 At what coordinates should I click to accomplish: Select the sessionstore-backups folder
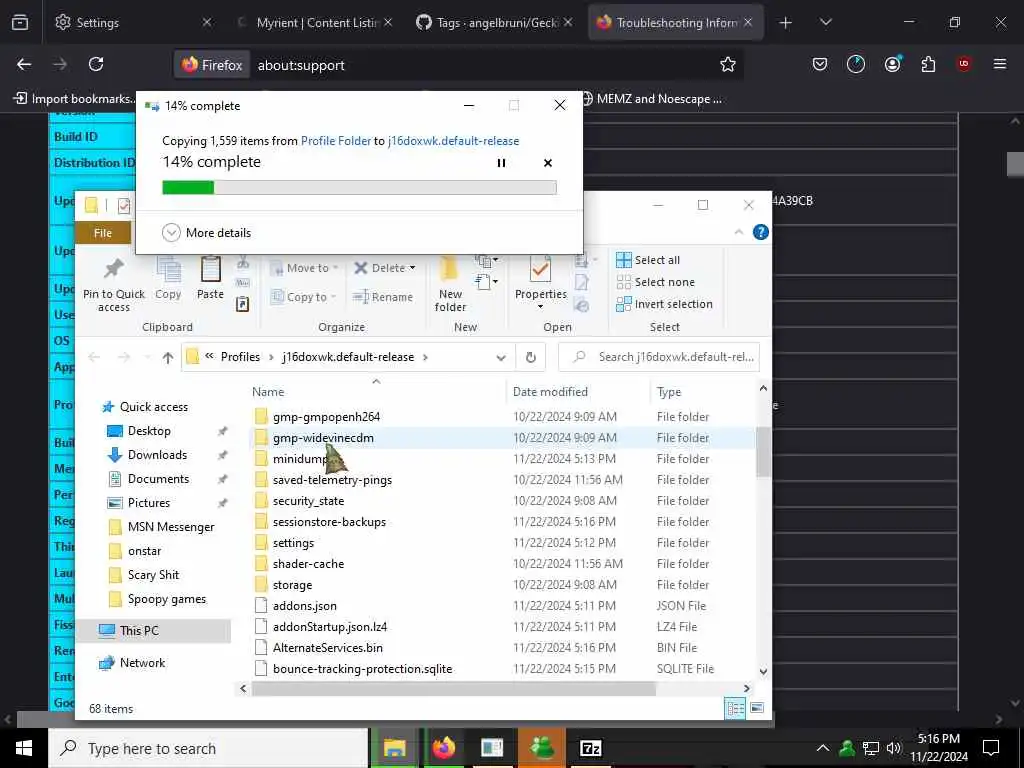329,522
